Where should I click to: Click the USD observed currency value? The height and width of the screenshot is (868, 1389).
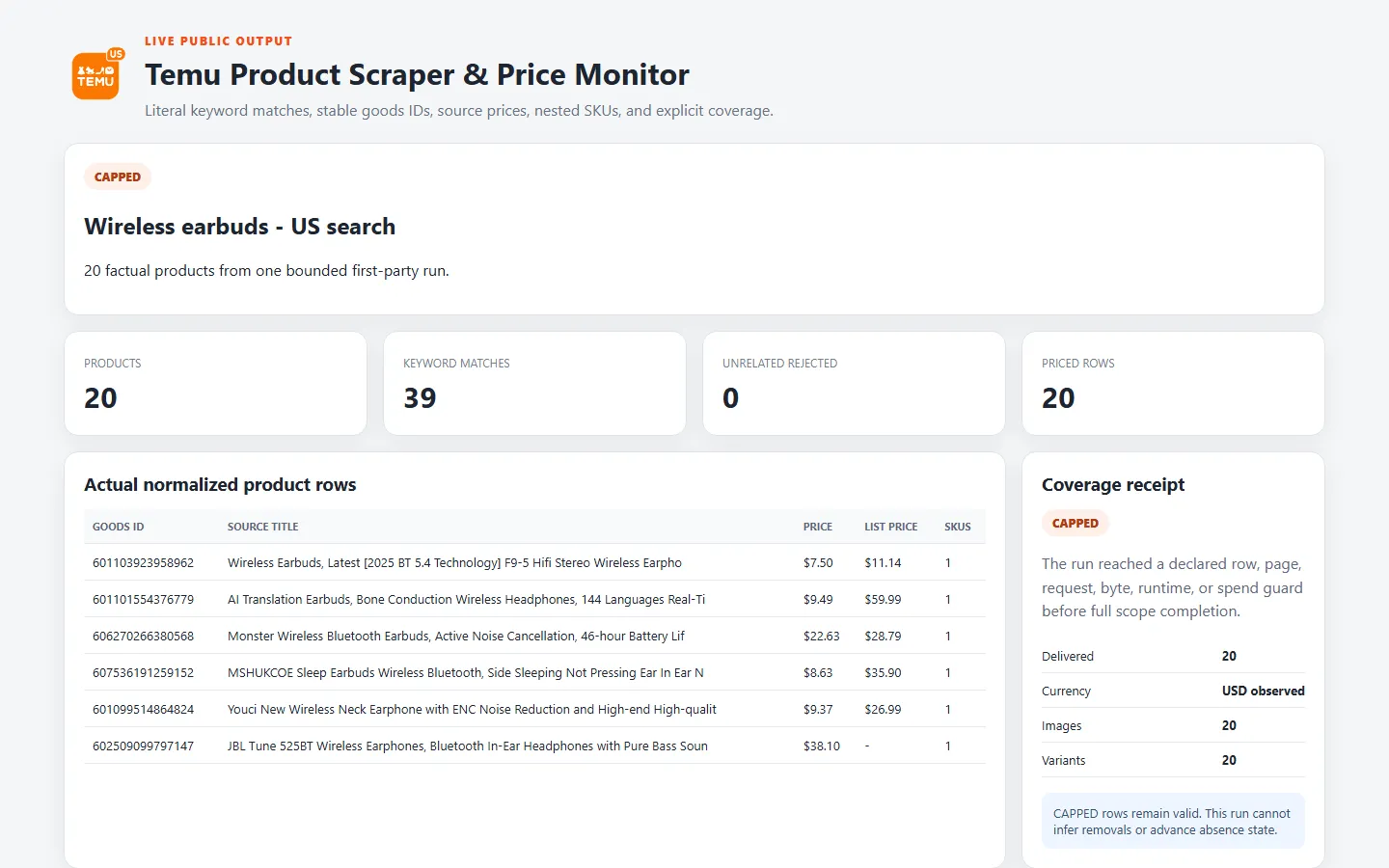point(1263,691)
